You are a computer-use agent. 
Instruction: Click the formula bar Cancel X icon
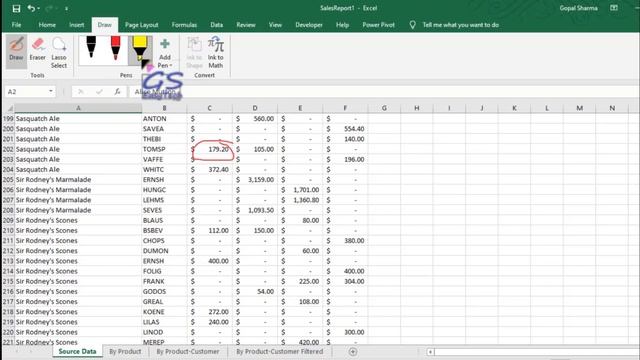81,91
